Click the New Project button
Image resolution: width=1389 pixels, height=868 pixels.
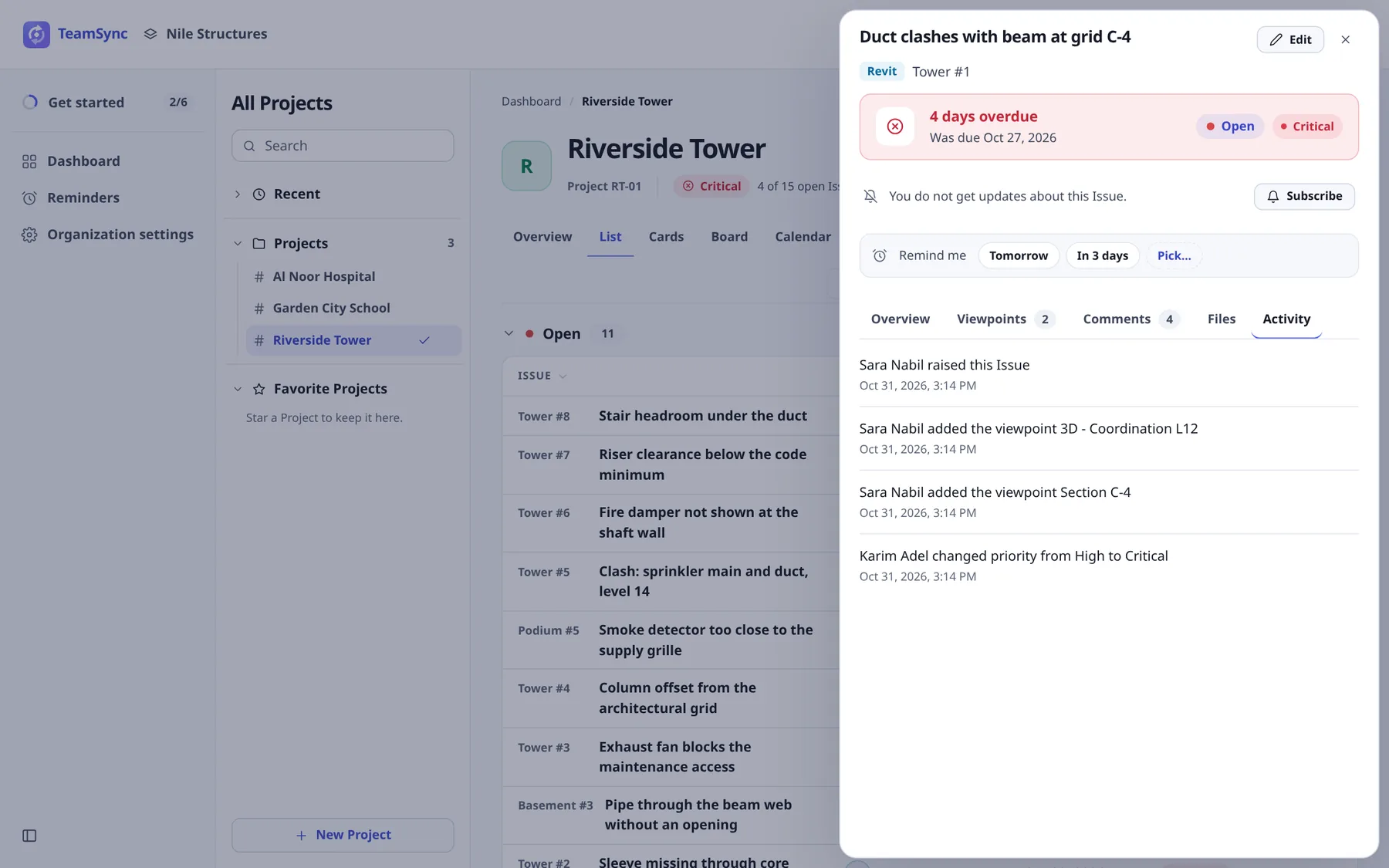[343, 835]
